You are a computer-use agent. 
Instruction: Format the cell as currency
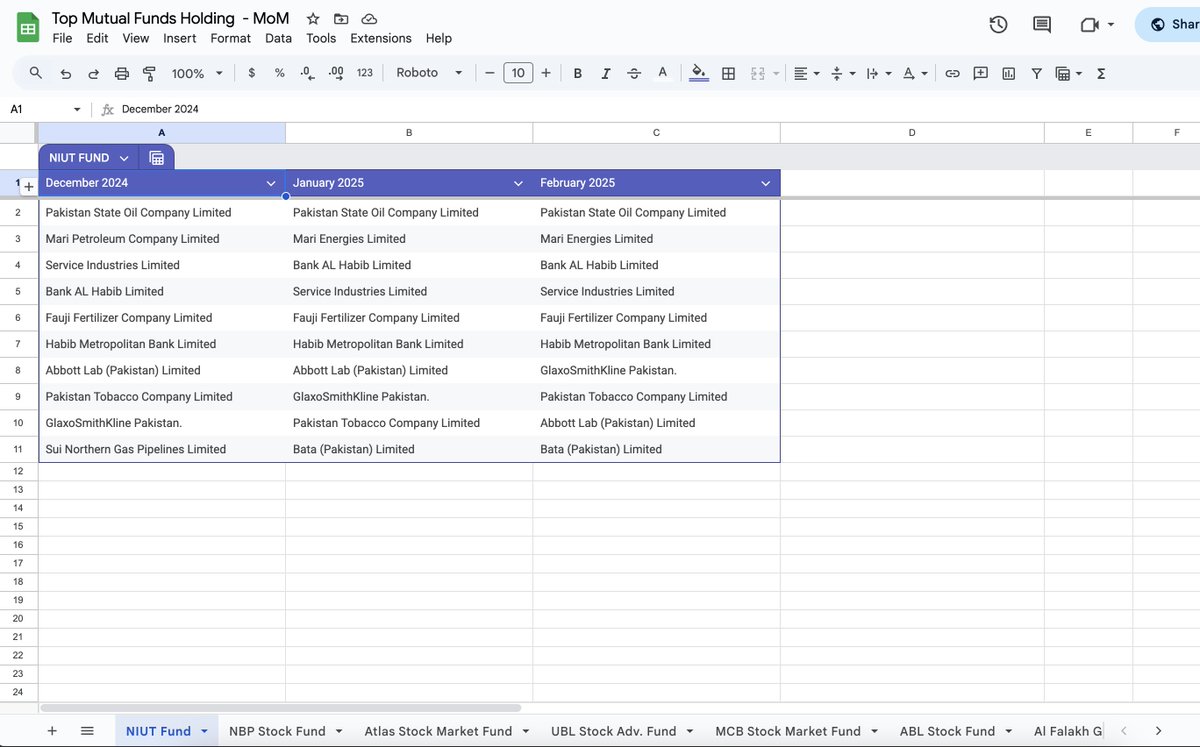(x=251, y=73)
